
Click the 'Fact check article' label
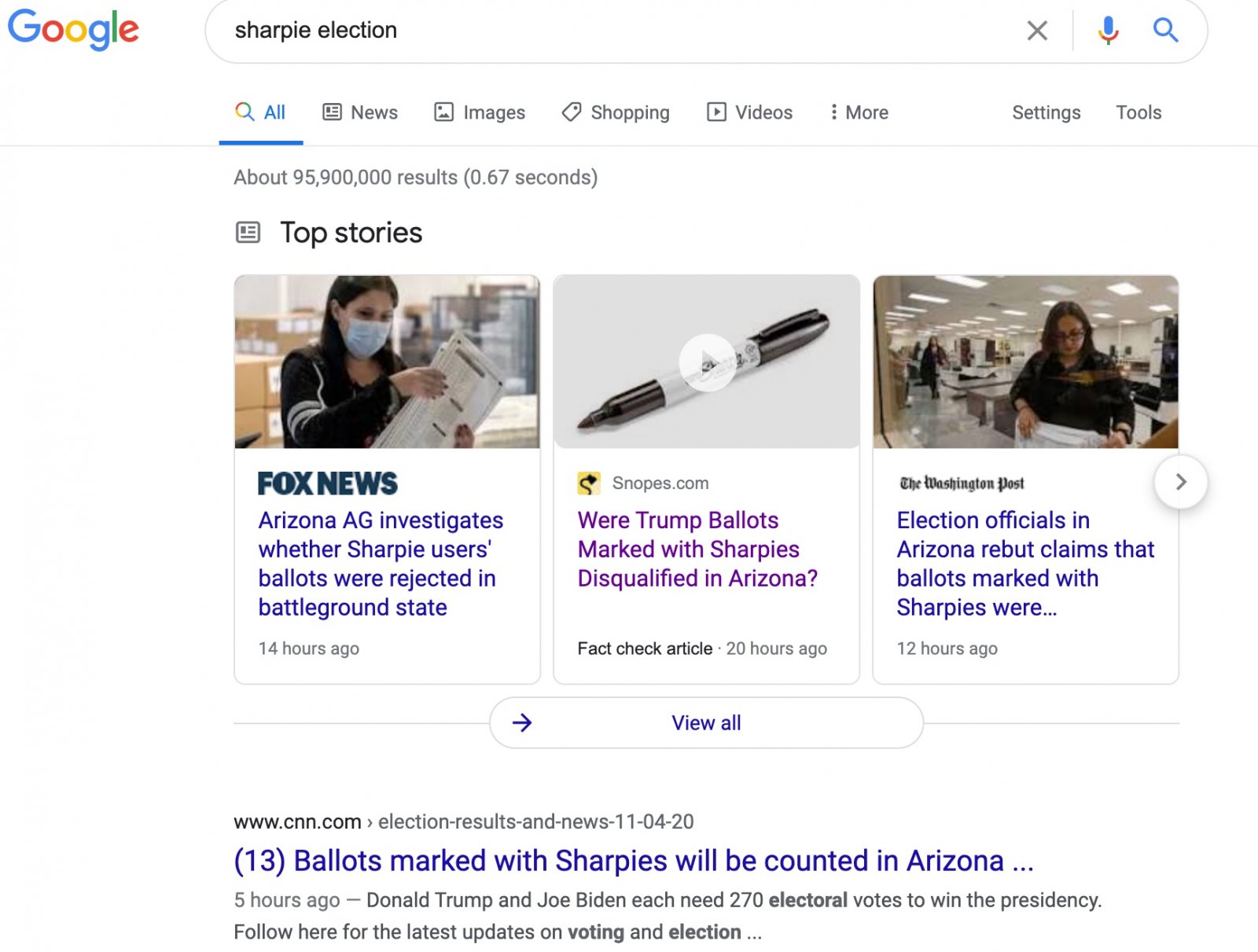click(645, 649)
